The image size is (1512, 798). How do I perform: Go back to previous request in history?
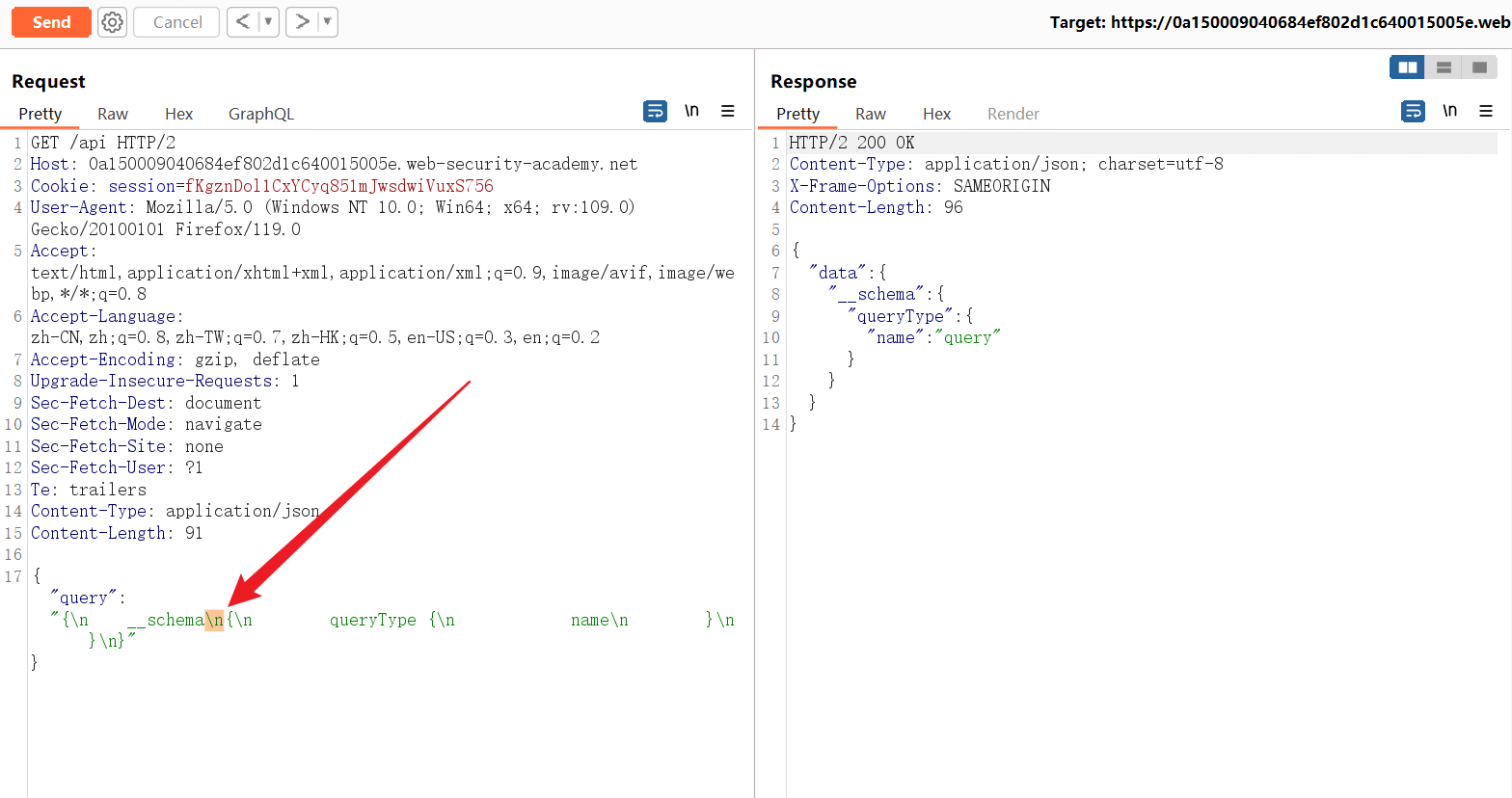(243, 22)
